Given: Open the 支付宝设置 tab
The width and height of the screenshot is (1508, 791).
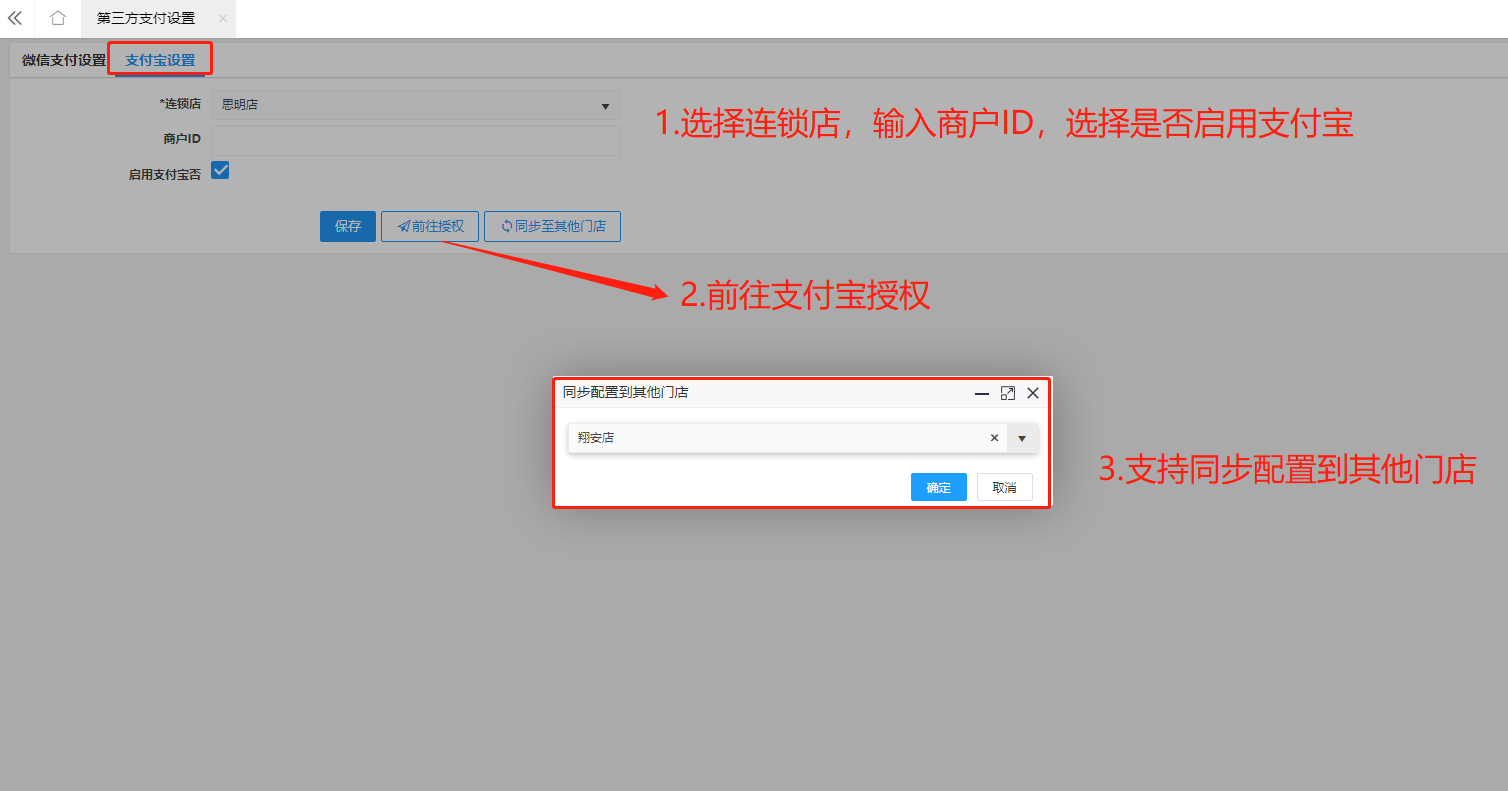Looking at the screenshot, I should click(160, 60).
